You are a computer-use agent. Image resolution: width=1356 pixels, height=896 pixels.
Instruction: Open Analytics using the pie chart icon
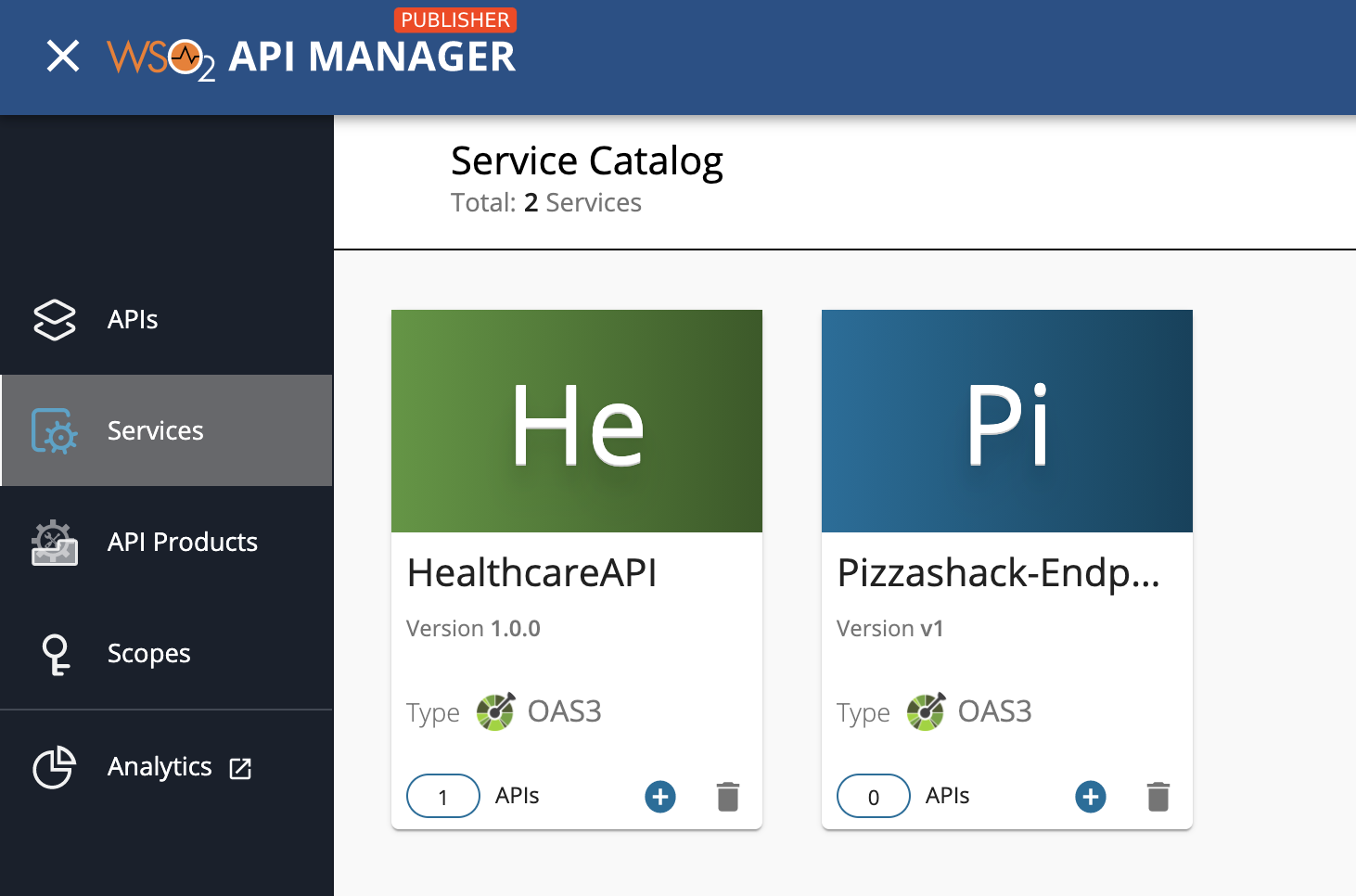pos(54,767)
